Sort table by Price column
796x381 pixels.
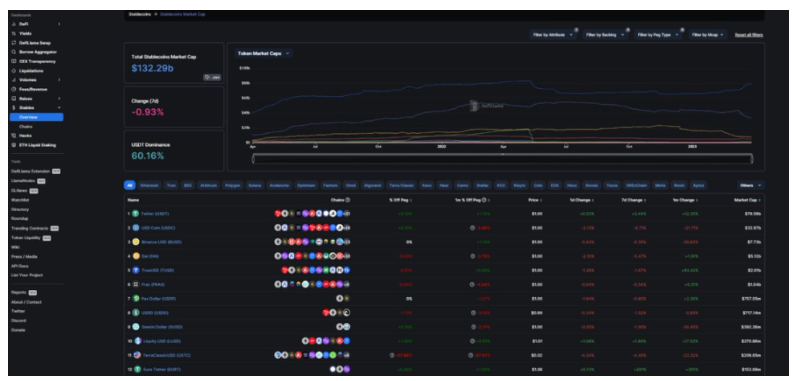[536, 200]
